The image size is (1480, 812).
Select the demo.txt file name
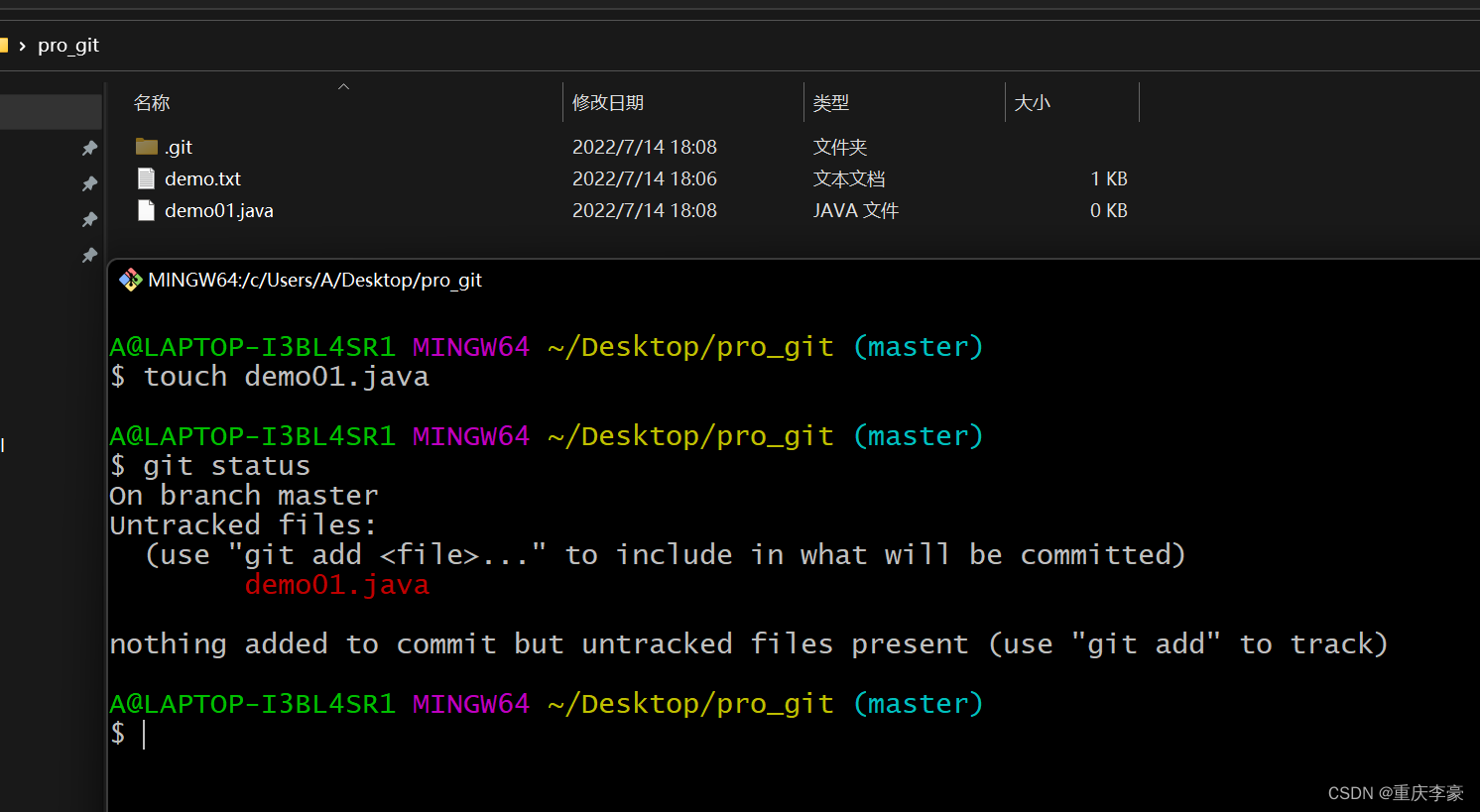pyautogui.click(x=203, y=178)
